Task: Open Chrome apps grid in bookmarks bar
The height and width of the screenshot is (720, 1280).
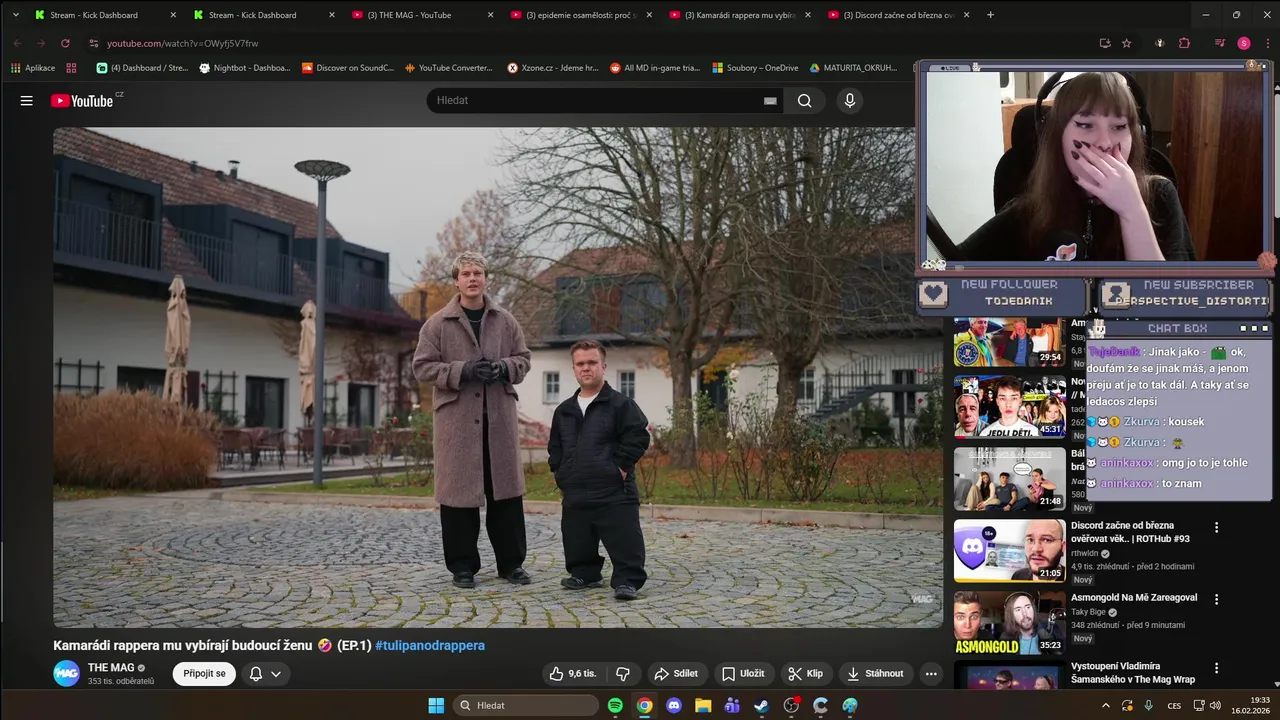Action: 71,68
